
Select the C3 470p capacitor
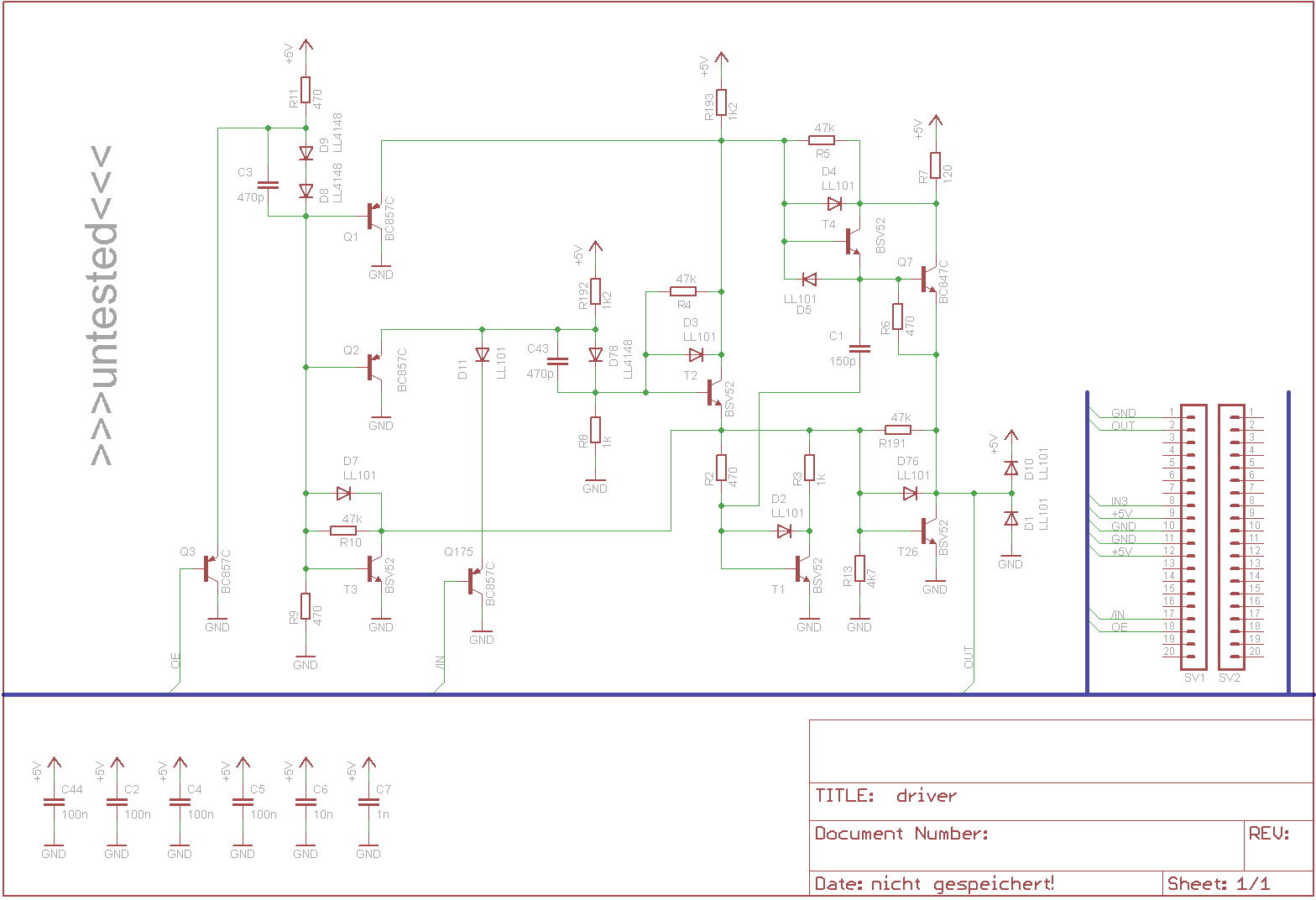tap(268, 185)
